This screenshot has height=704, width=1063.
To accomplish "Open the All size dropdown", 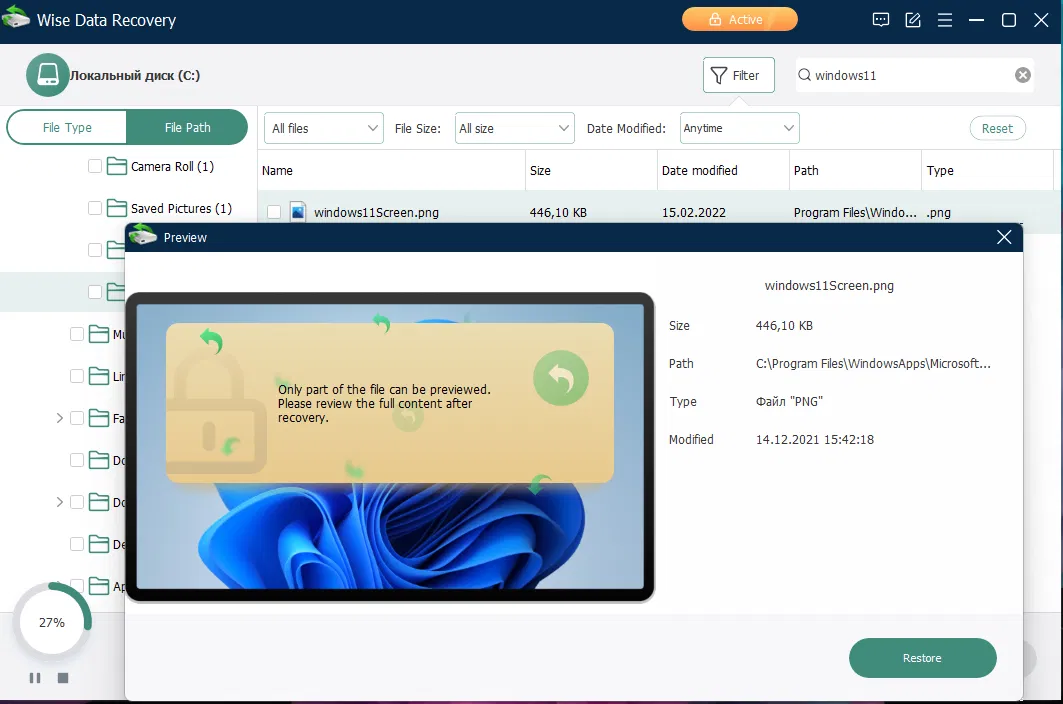I will click(515, 128).
